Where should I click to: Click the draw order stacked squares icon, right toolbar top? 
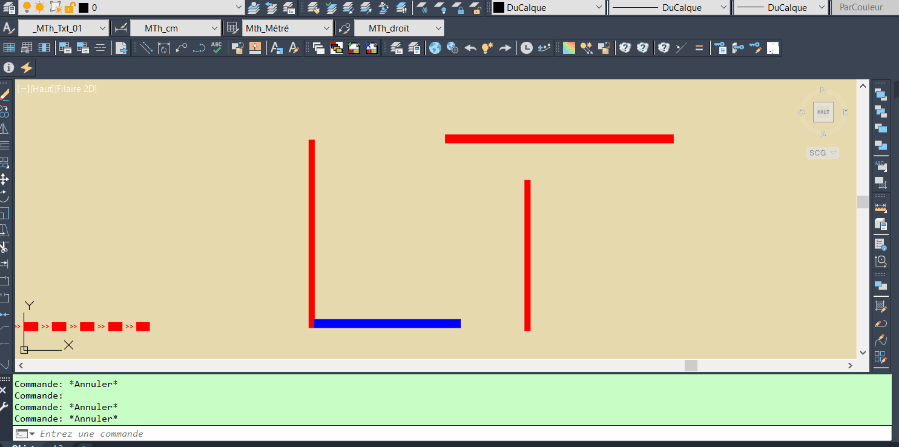(881, 94)
